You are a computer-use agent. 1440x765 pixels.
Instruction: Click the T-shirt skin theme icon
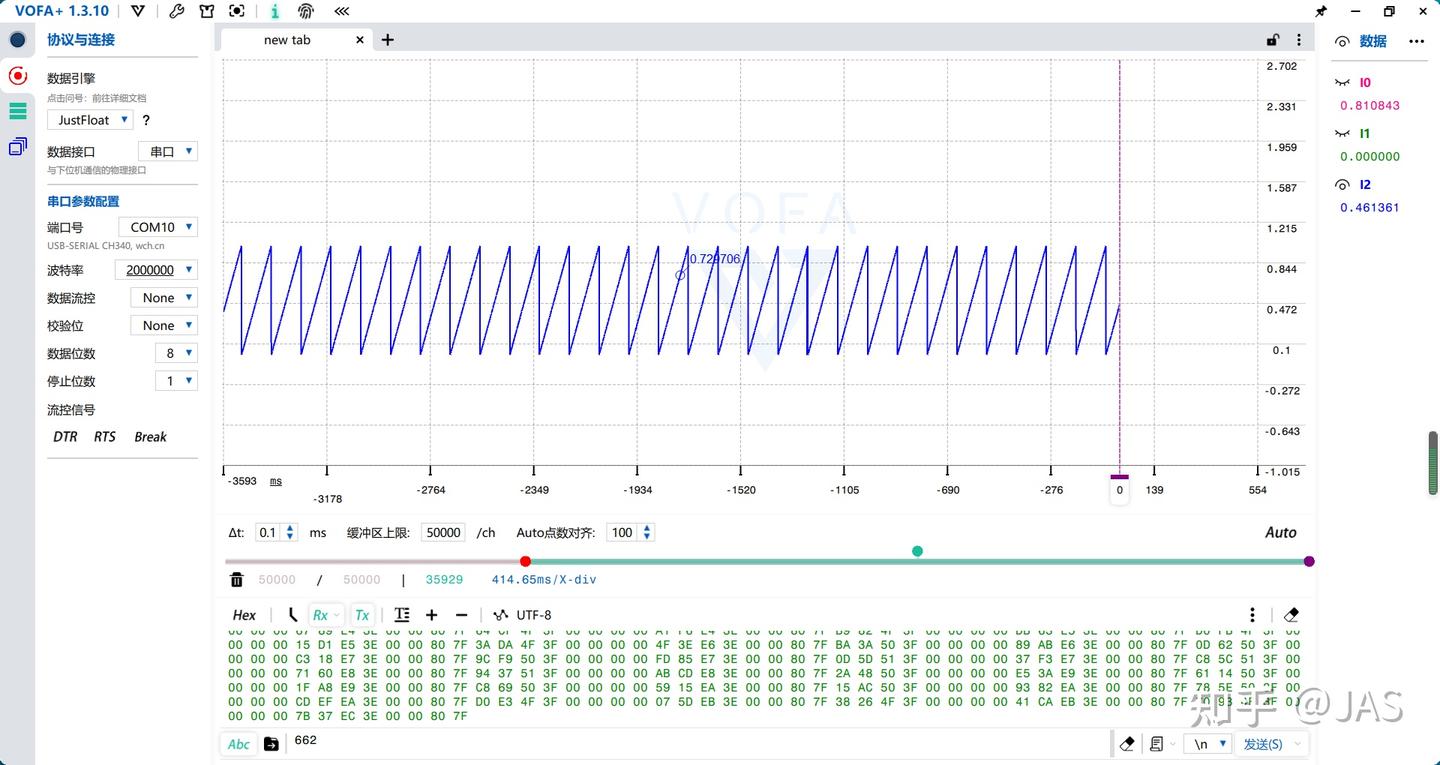[x=207, y=11]
